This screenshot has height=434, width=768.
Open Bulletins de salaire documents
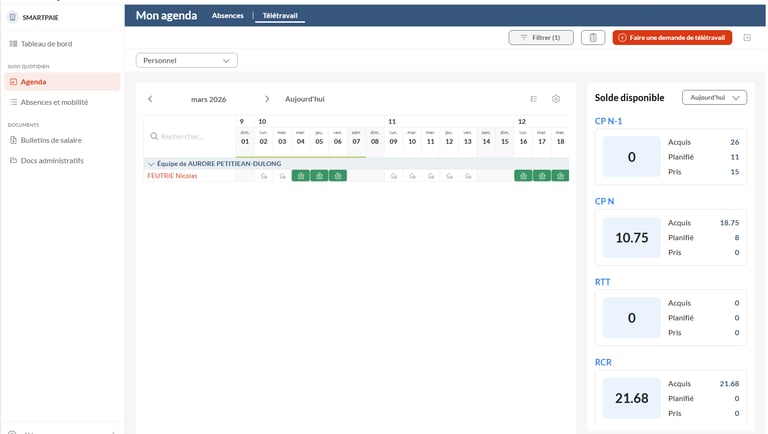point(51,140)
